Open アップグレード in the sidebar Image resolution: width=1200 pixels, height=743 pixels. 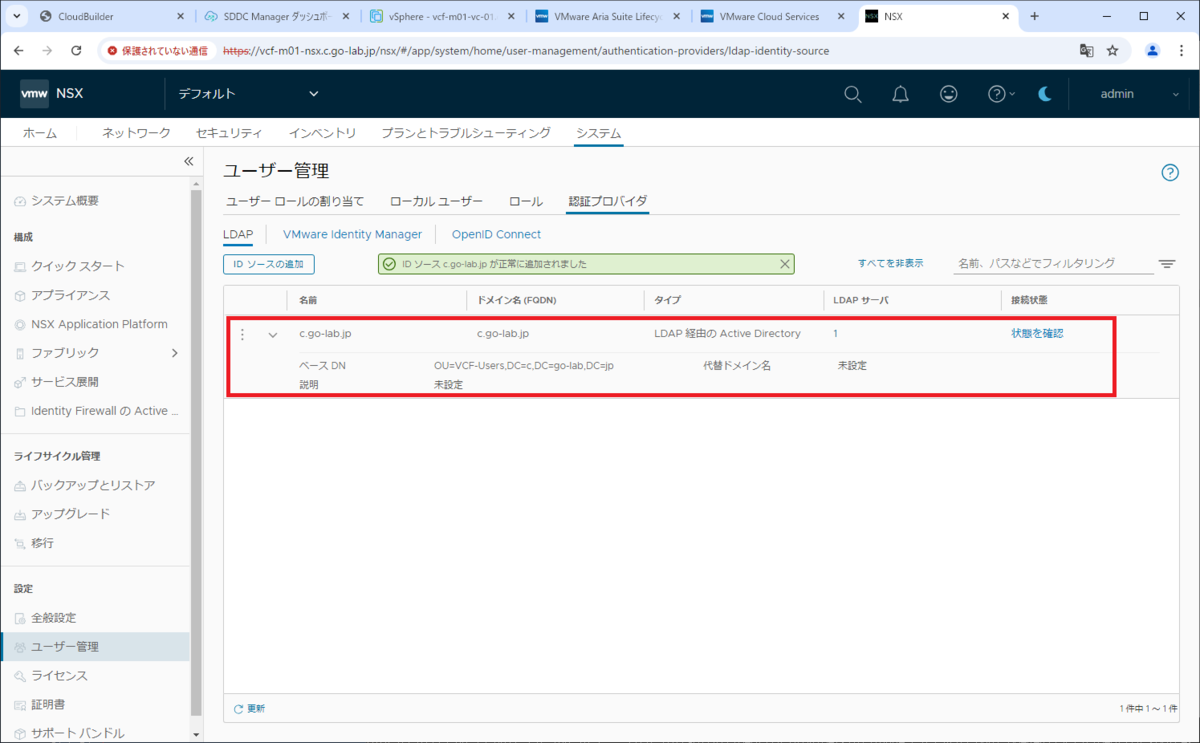click(x=70, y=514)
